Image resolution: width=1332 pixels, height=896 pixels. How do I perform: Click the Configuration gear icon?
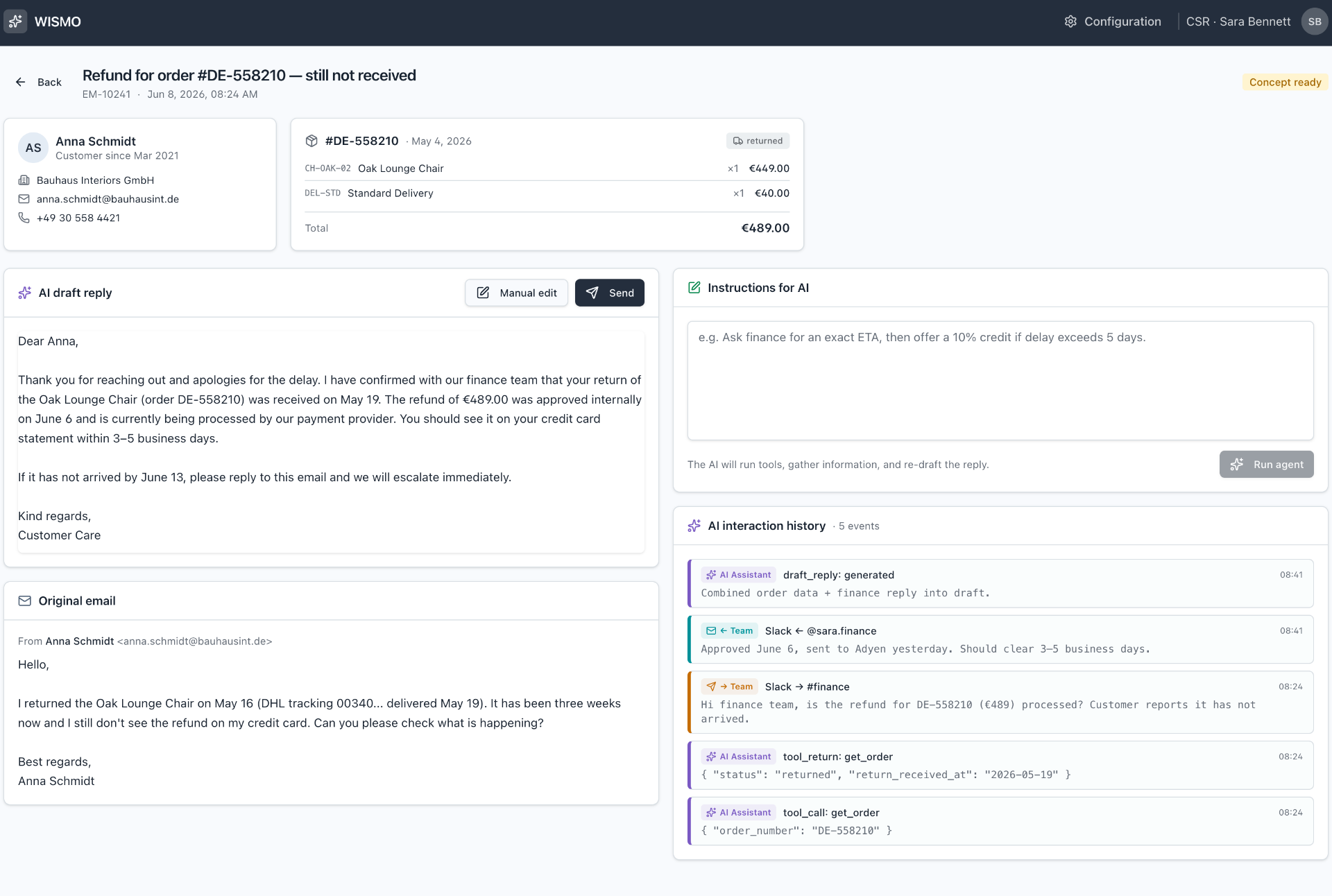[1070, 21]
